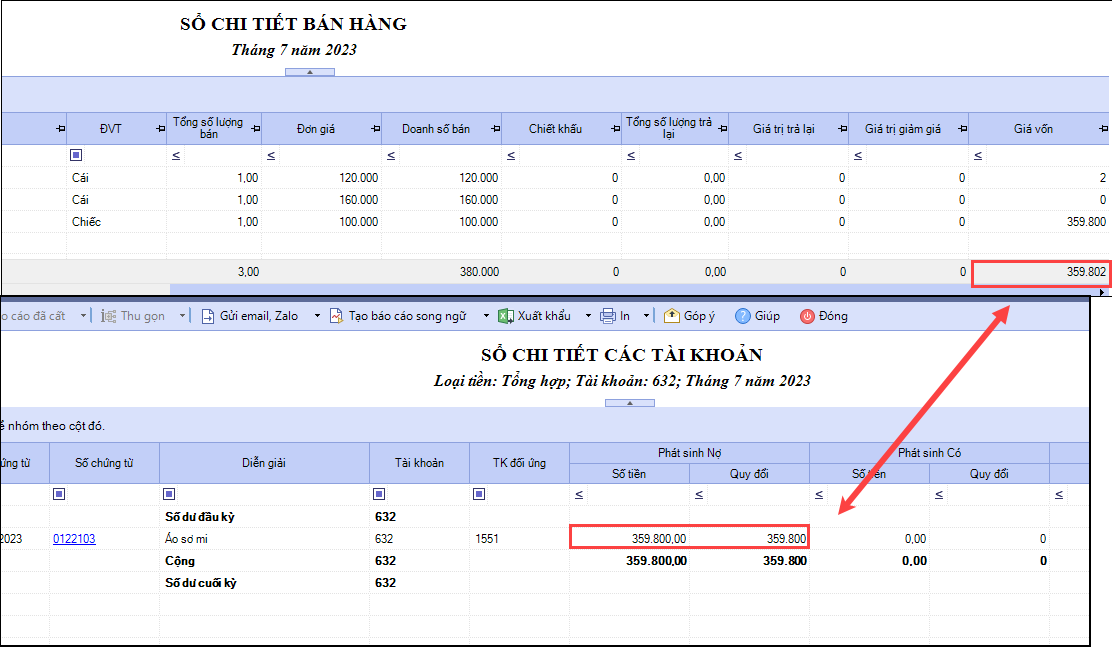Expand the Gửi email, Zalo dropdown arrow
This screenshot has height=647, width=1112.
(x=317, y=316)
